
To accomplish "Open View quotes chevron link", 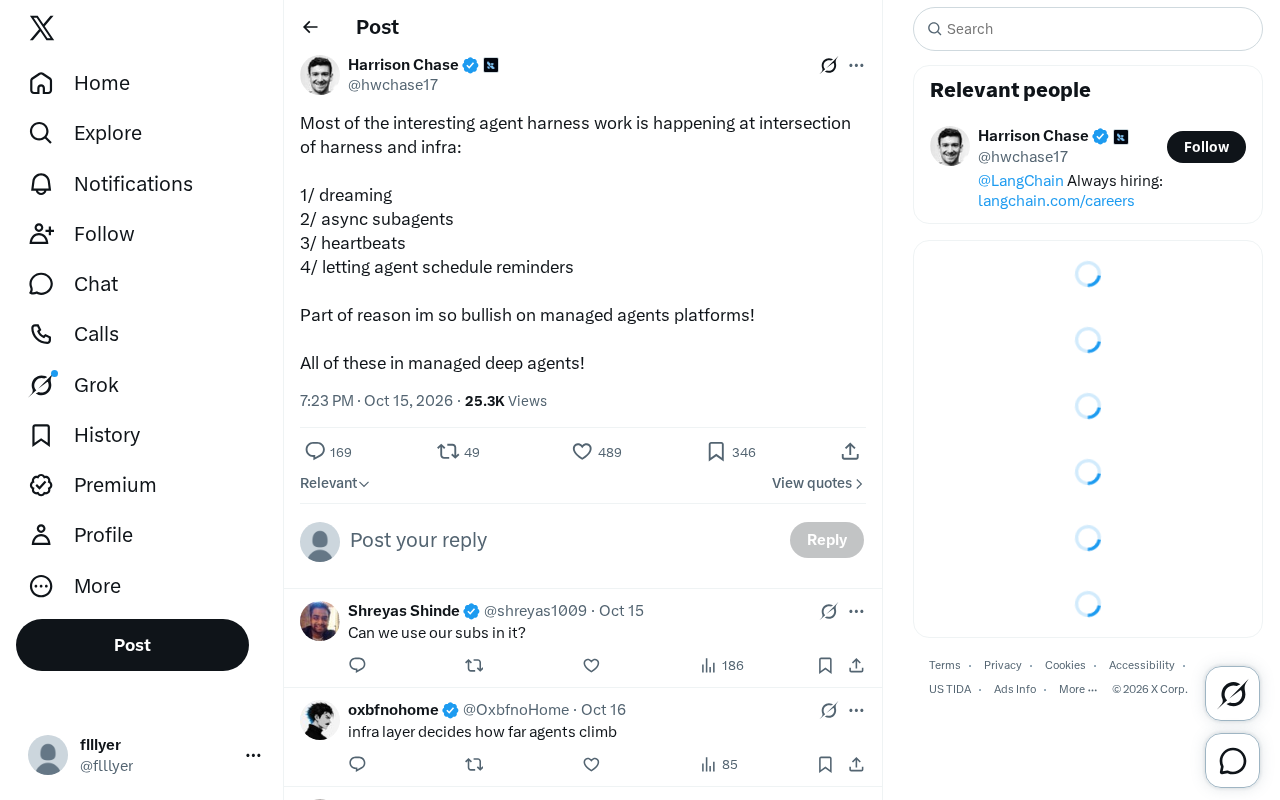I will [x=818, y=483].
